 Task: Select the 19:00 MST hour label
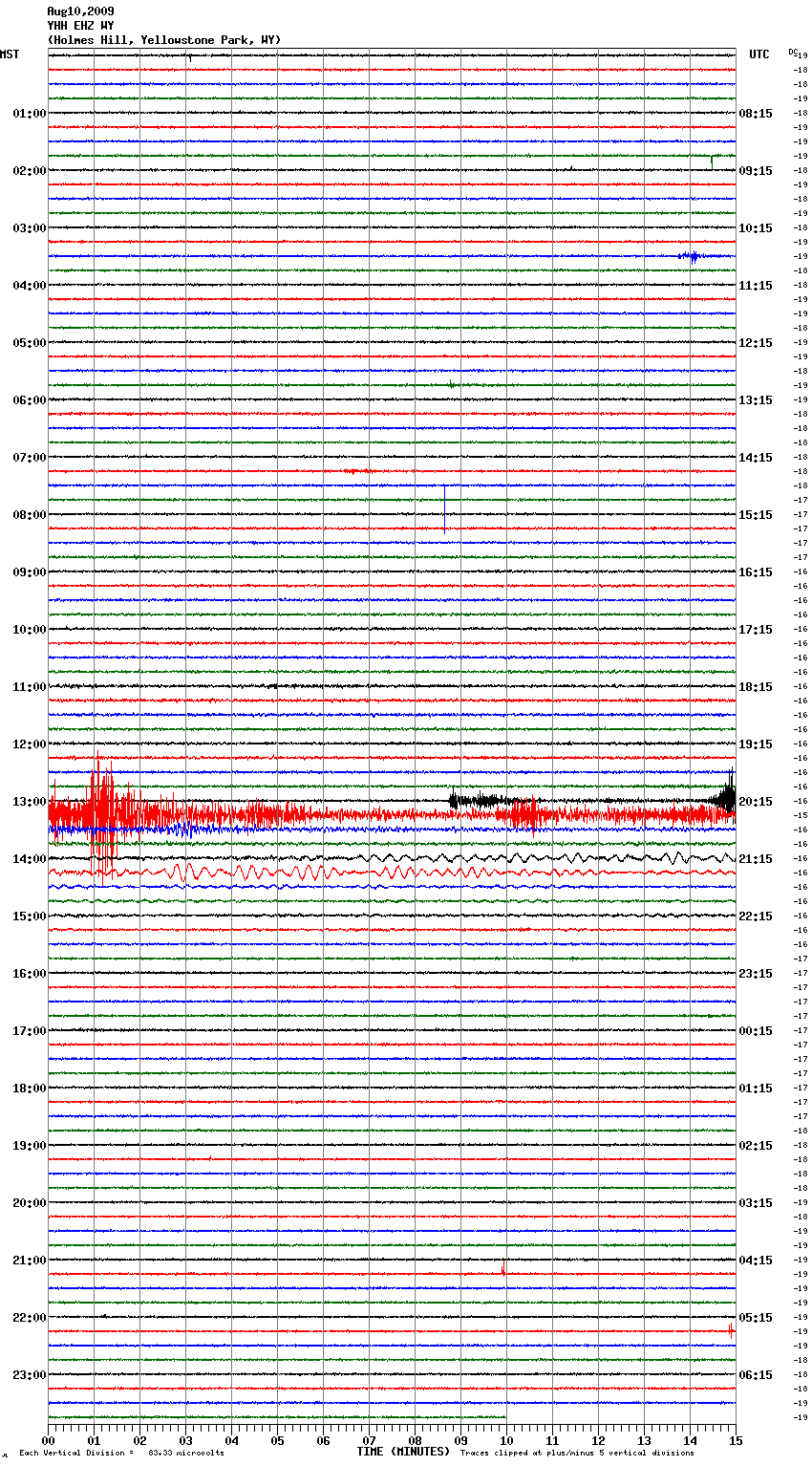[x=30, y=1146]
